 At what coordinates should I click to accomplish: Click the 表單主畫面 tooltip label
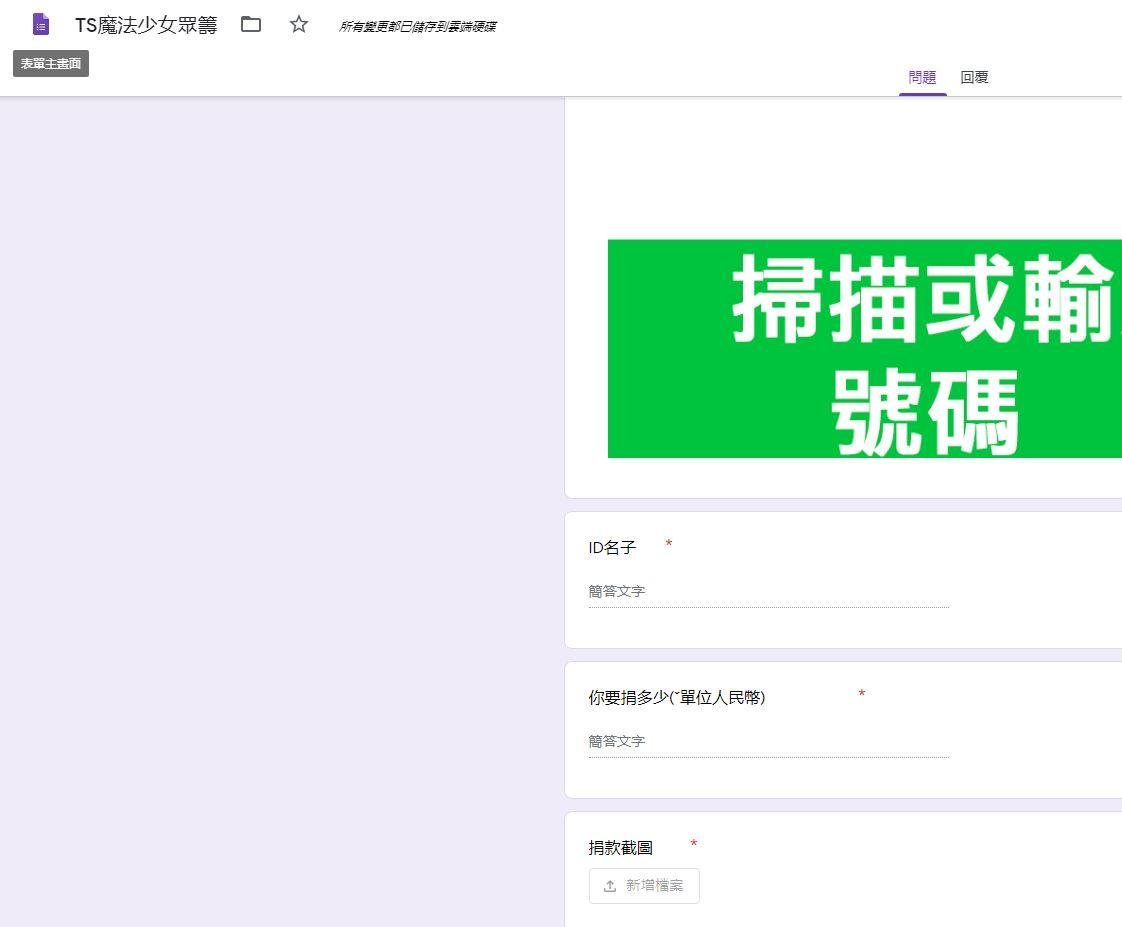pyautogui.click(x=51, y=64)
